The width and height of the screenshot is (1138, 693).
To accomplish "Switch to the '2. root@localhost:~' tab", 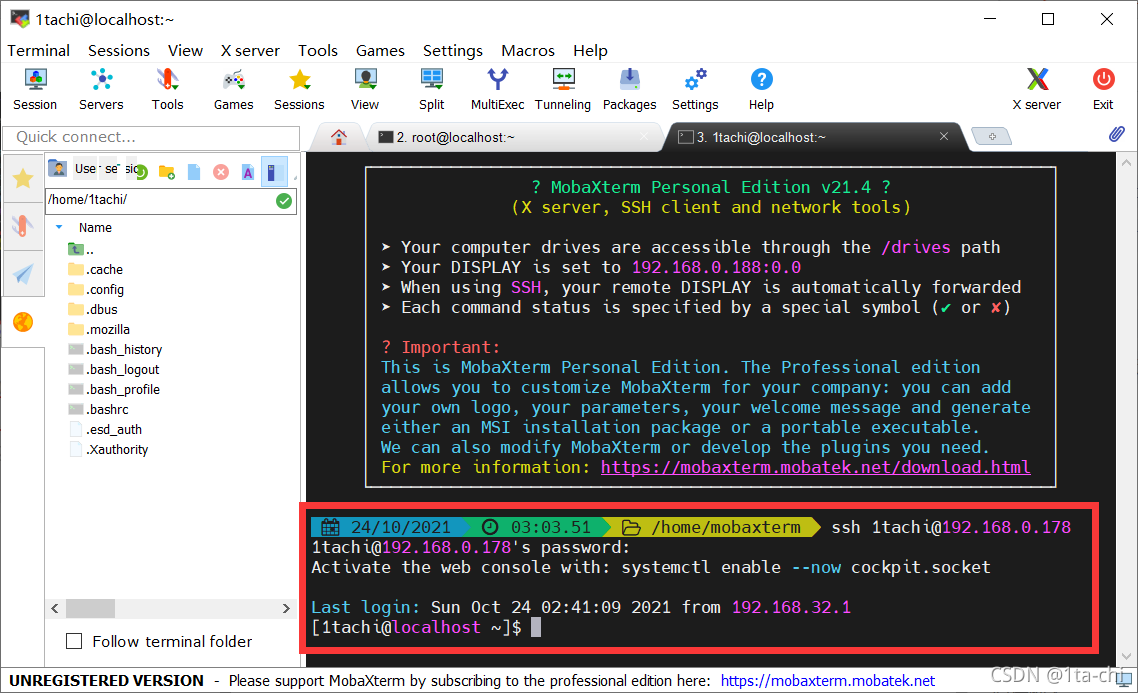I will tap(512, 137).
